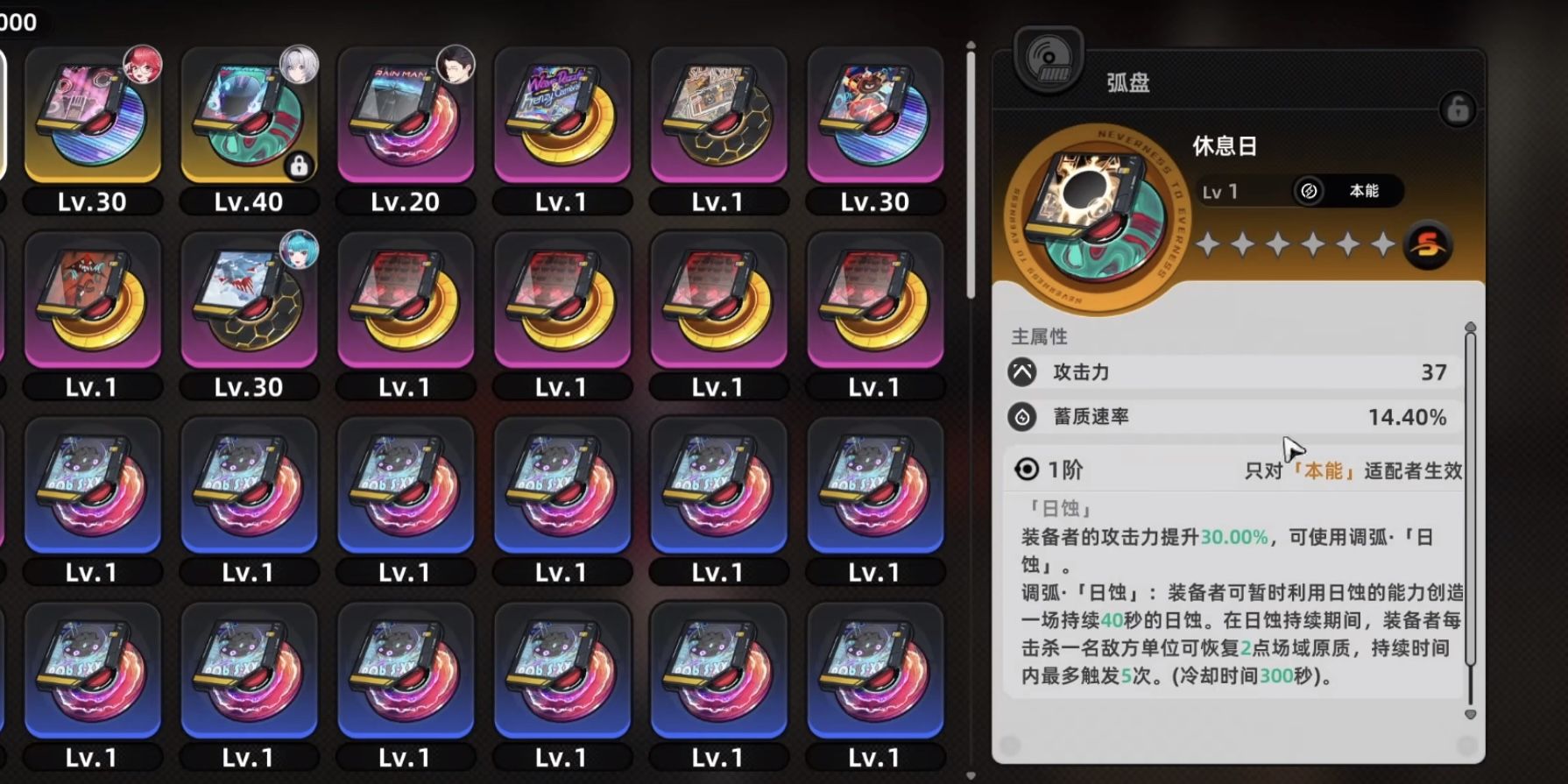This screenshot has height=784, width=1568.
Task: Click the blue-haired avatar on Lv.30 disc
Action: 299,251
